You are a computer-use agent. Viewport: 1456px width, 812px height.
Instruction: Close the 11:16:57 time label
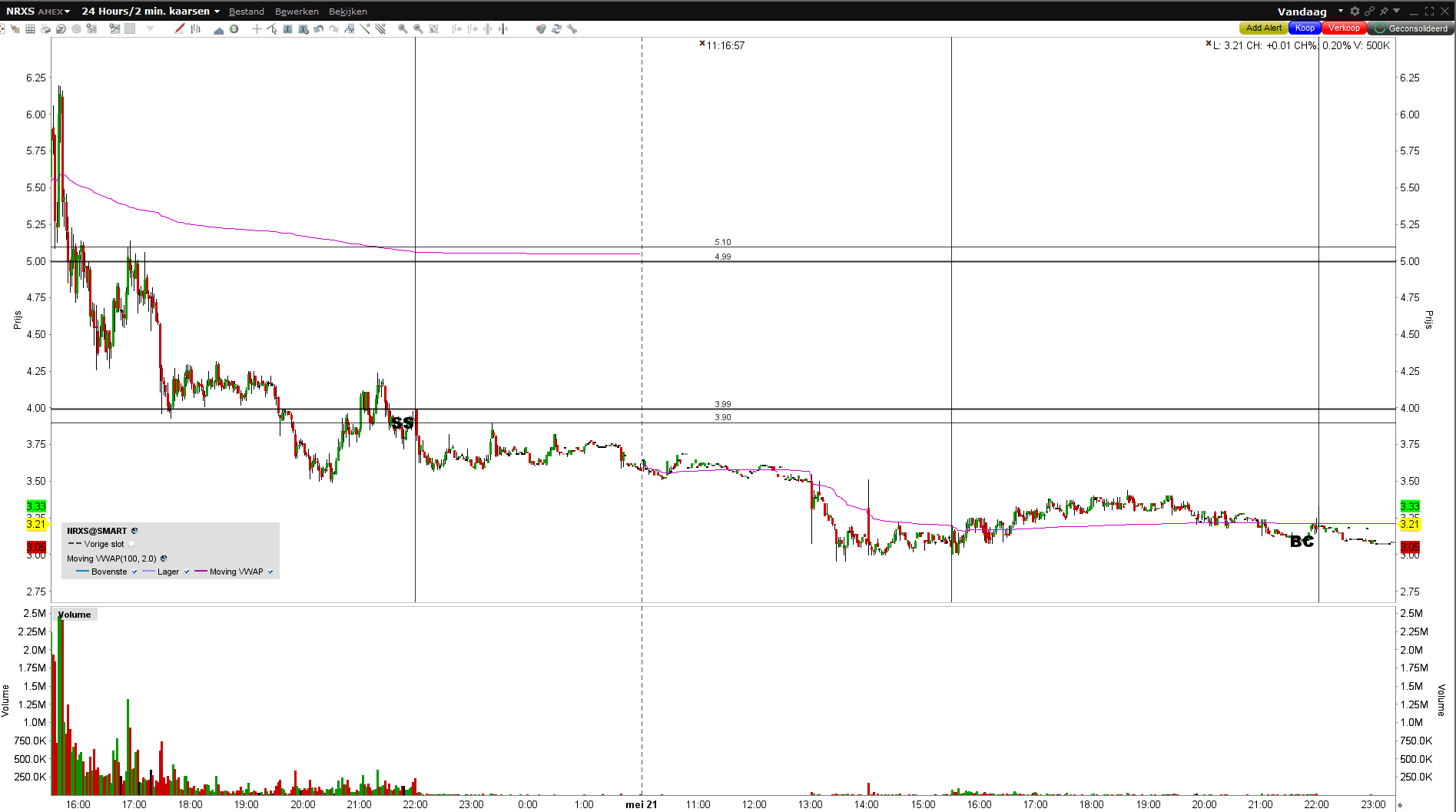tap(702, 44)
